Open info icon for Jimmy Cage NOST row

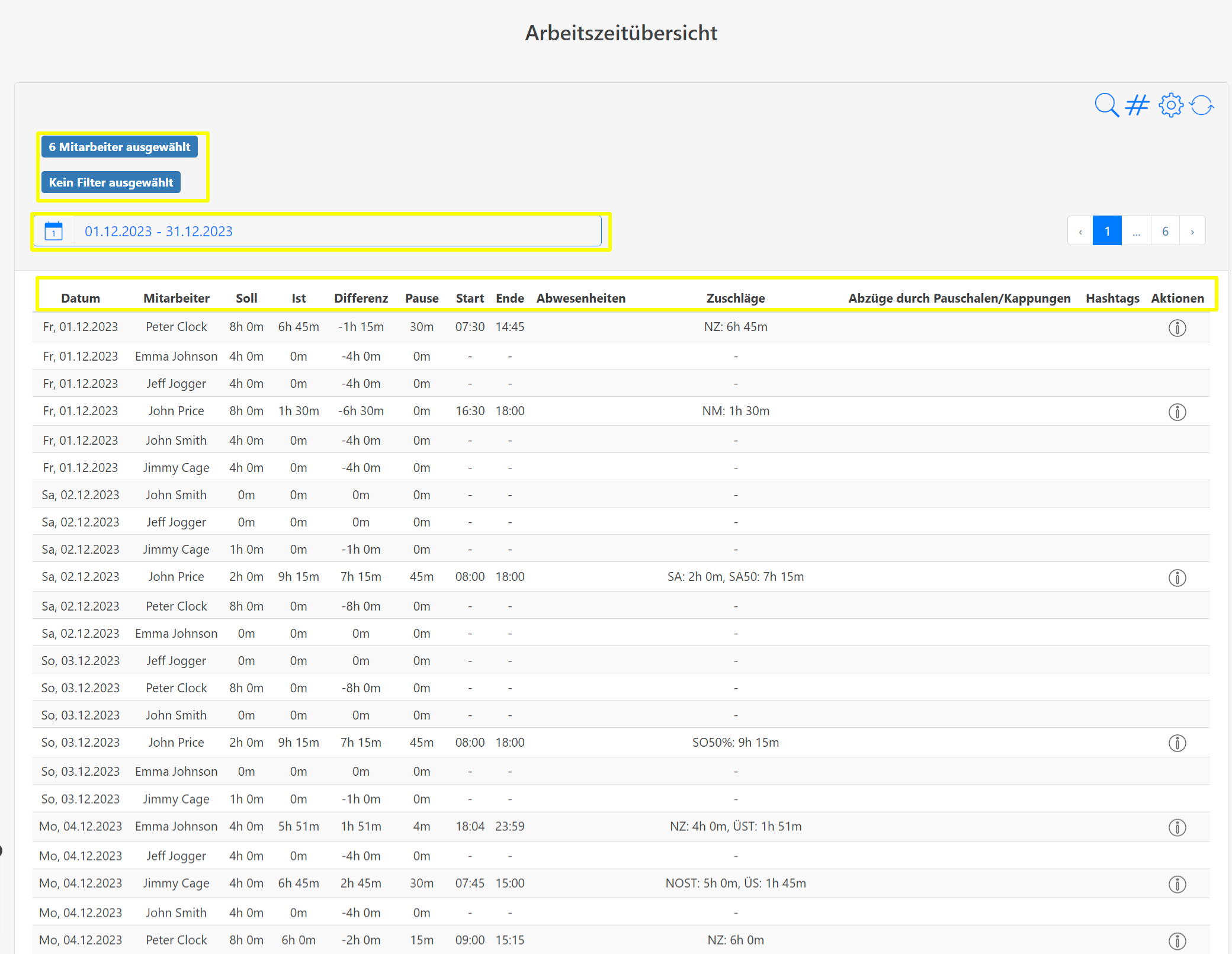point(1177,884)
